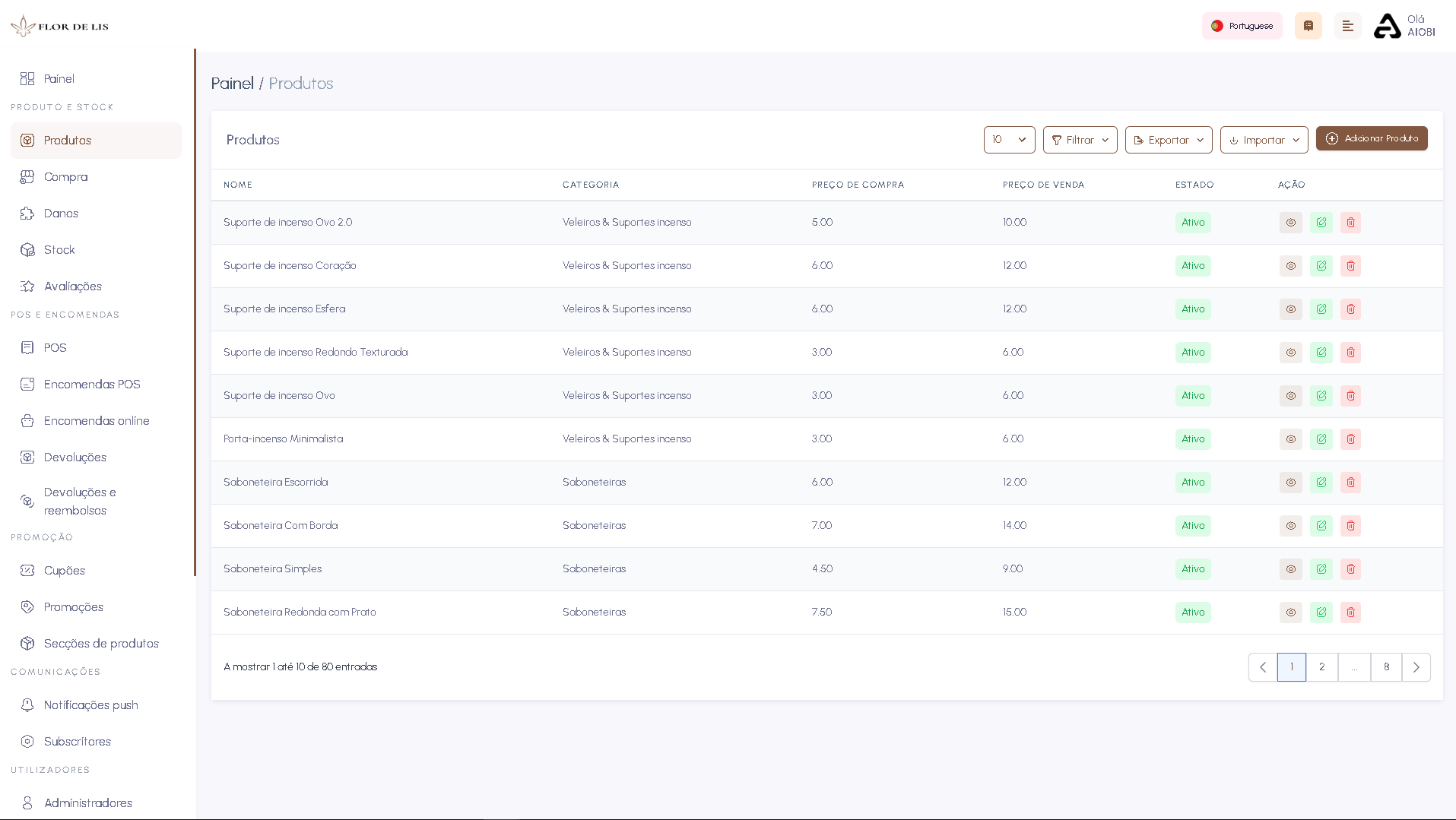View details of Suporte de incenso Ovo 2.0

tap(1290, 223)
